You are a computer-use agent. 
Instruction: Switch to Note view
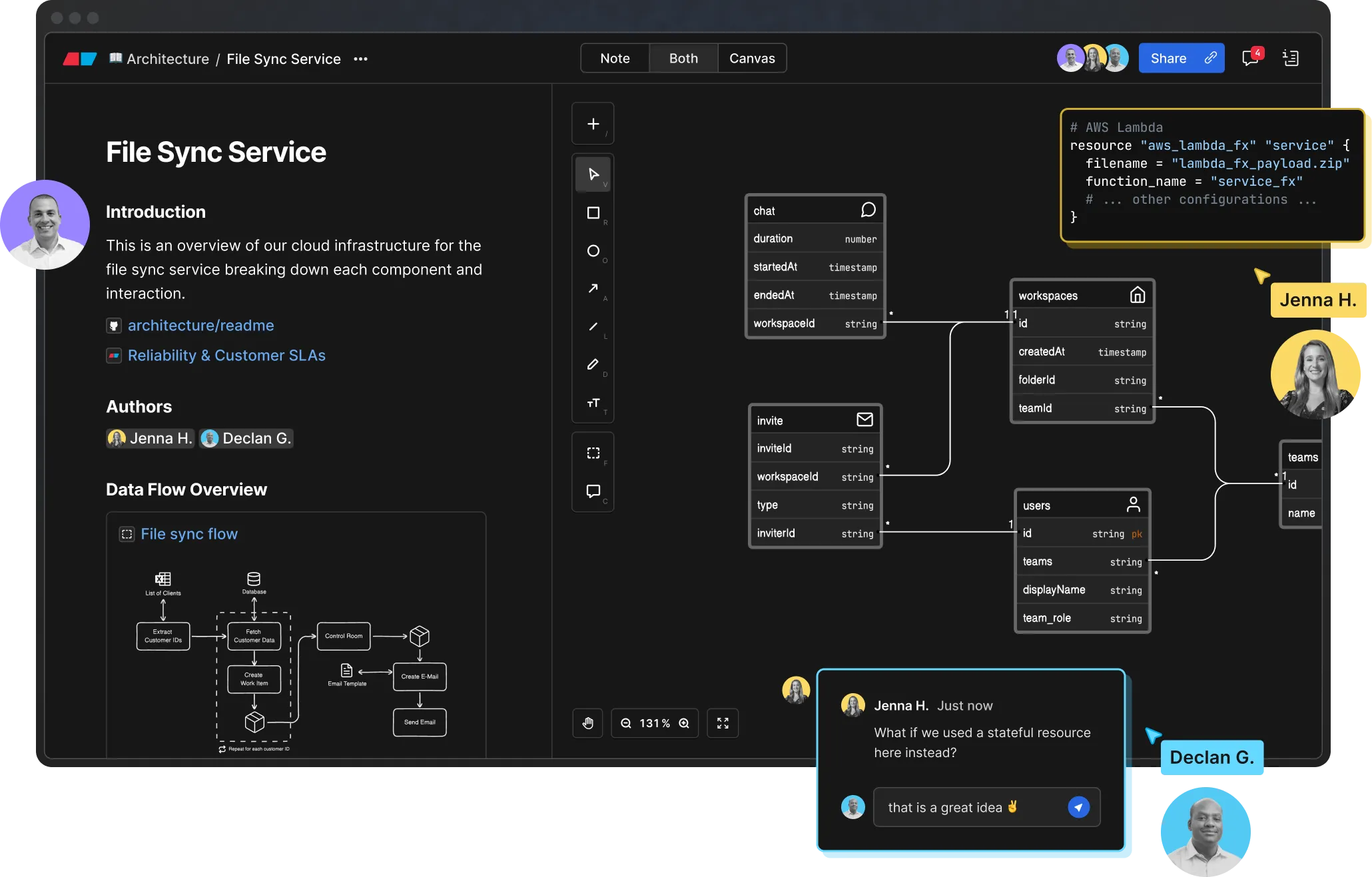point(615,59)
